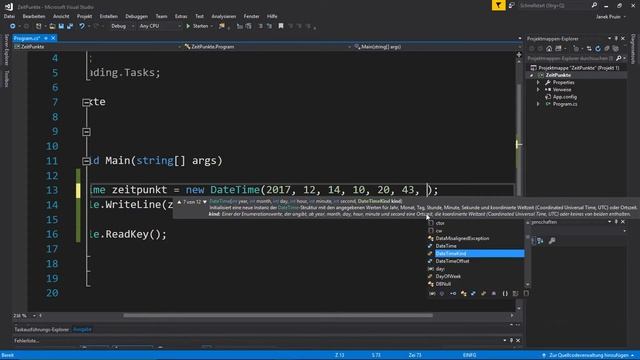Click the Save All toolbar icon
The image size is (640, 360).
[x=70, y=26]
